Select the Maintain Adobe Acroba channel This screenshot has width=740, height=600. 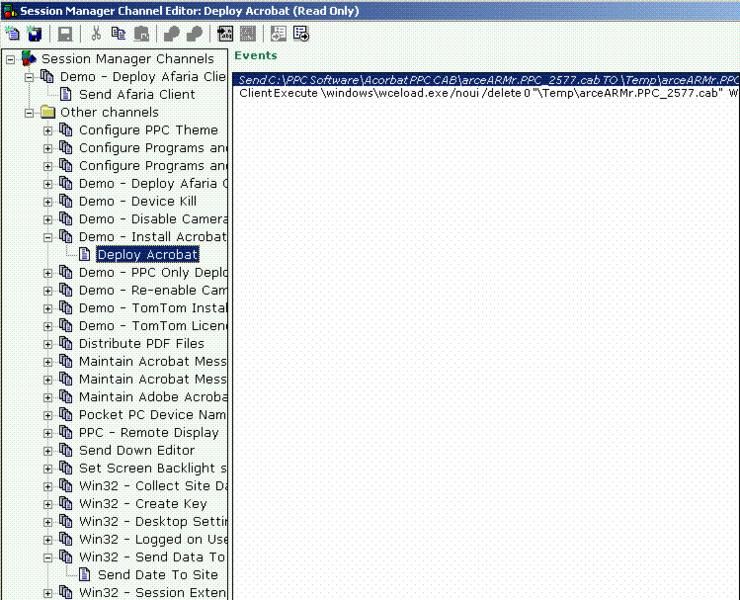(152, 397)
